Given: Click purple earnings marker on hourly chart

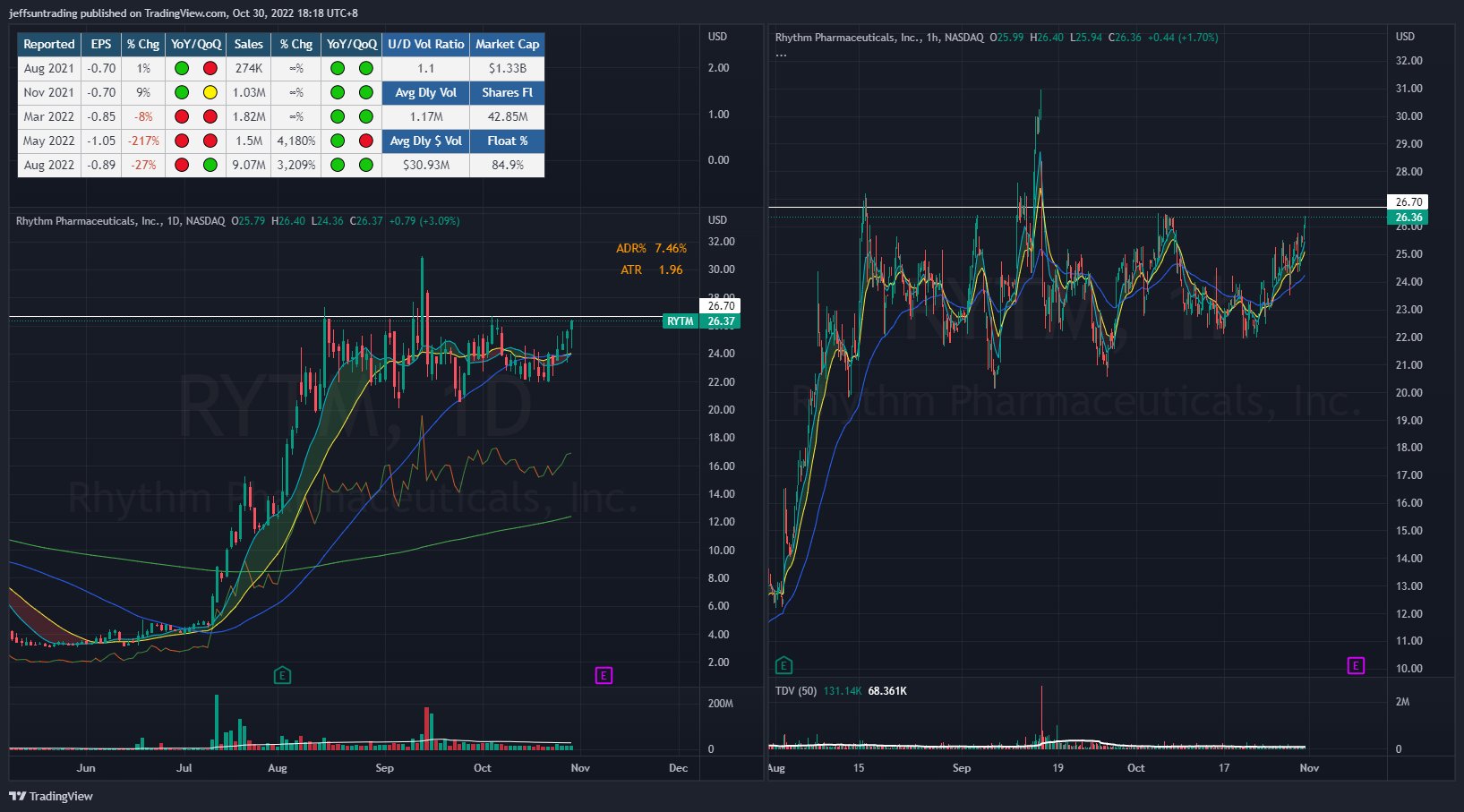Looking at the screenshot, I should tap(1356, 665).
